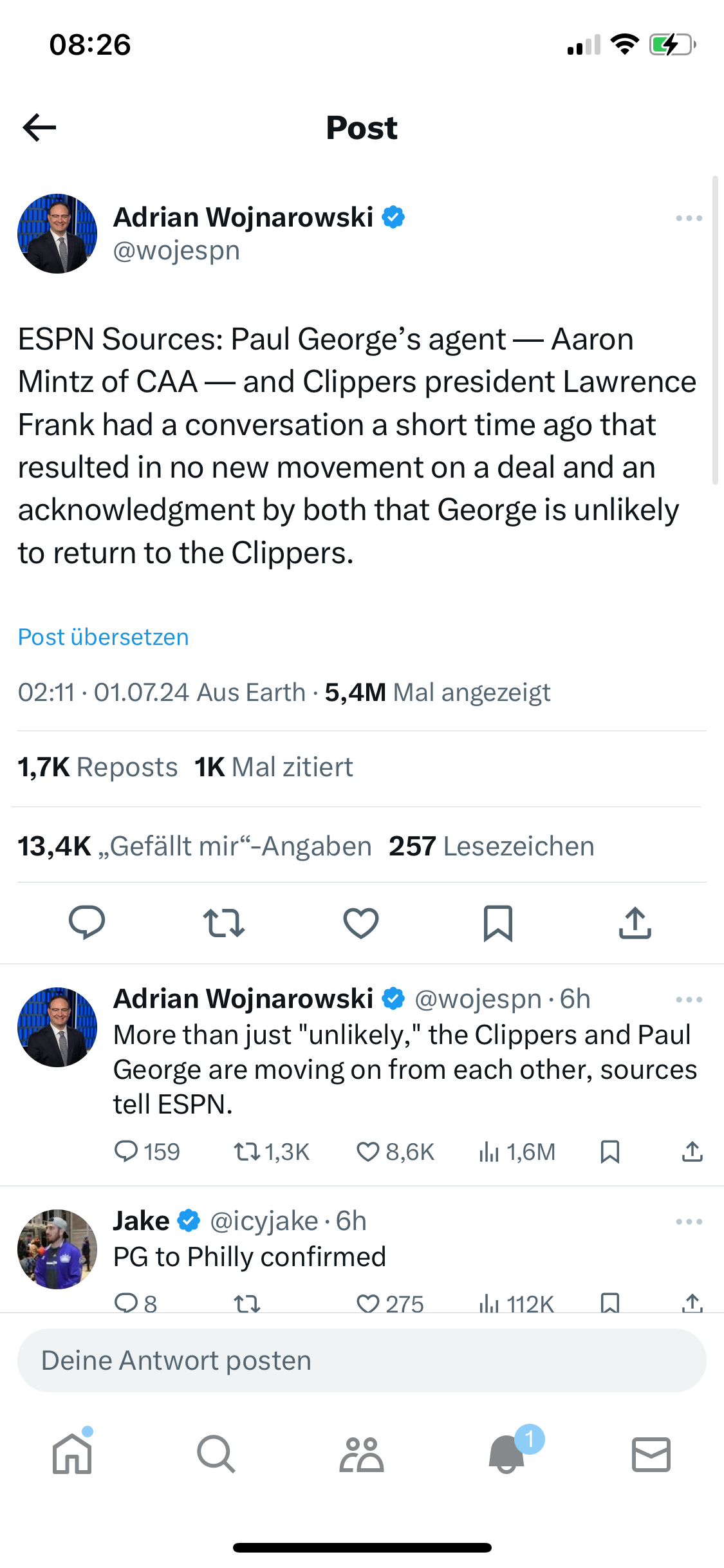724x1568 pixels.
Task: Tap the back arrow icon
Action: pyautogui.click(x=40, y=127)
